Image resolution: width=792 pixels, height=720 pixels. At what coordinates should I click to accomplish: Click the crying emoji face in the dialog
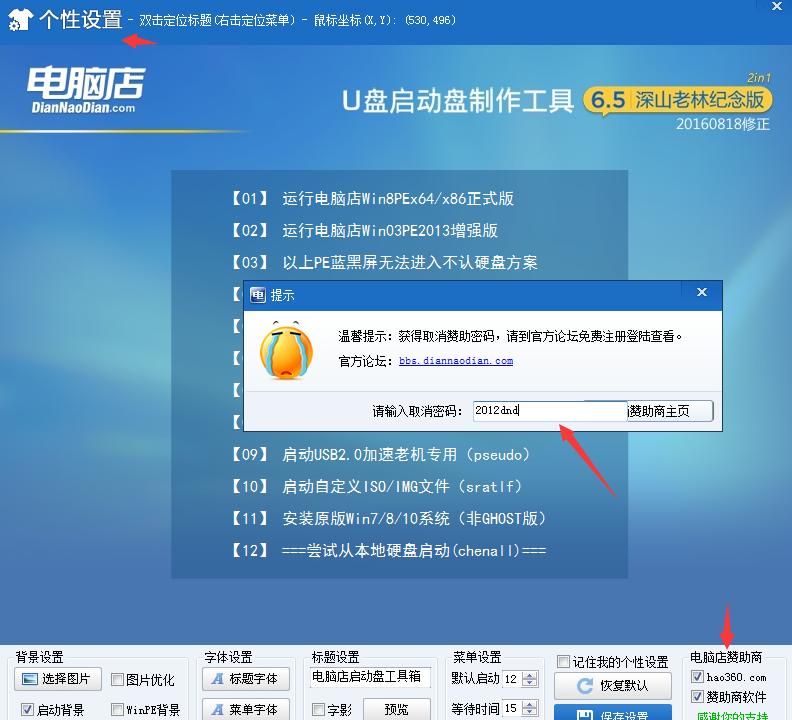[286, 350]
